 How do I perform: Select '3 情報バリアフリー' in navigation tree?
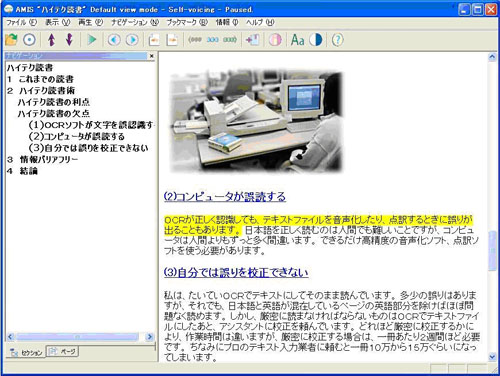(x=42, y=159)
